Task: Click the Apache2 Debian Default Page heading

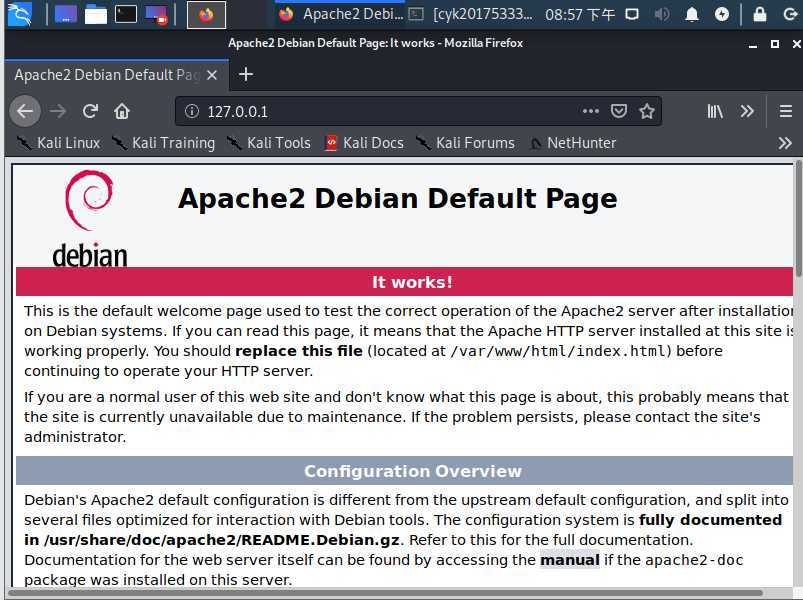Action: pyautogui.click(x=397, y=199)
